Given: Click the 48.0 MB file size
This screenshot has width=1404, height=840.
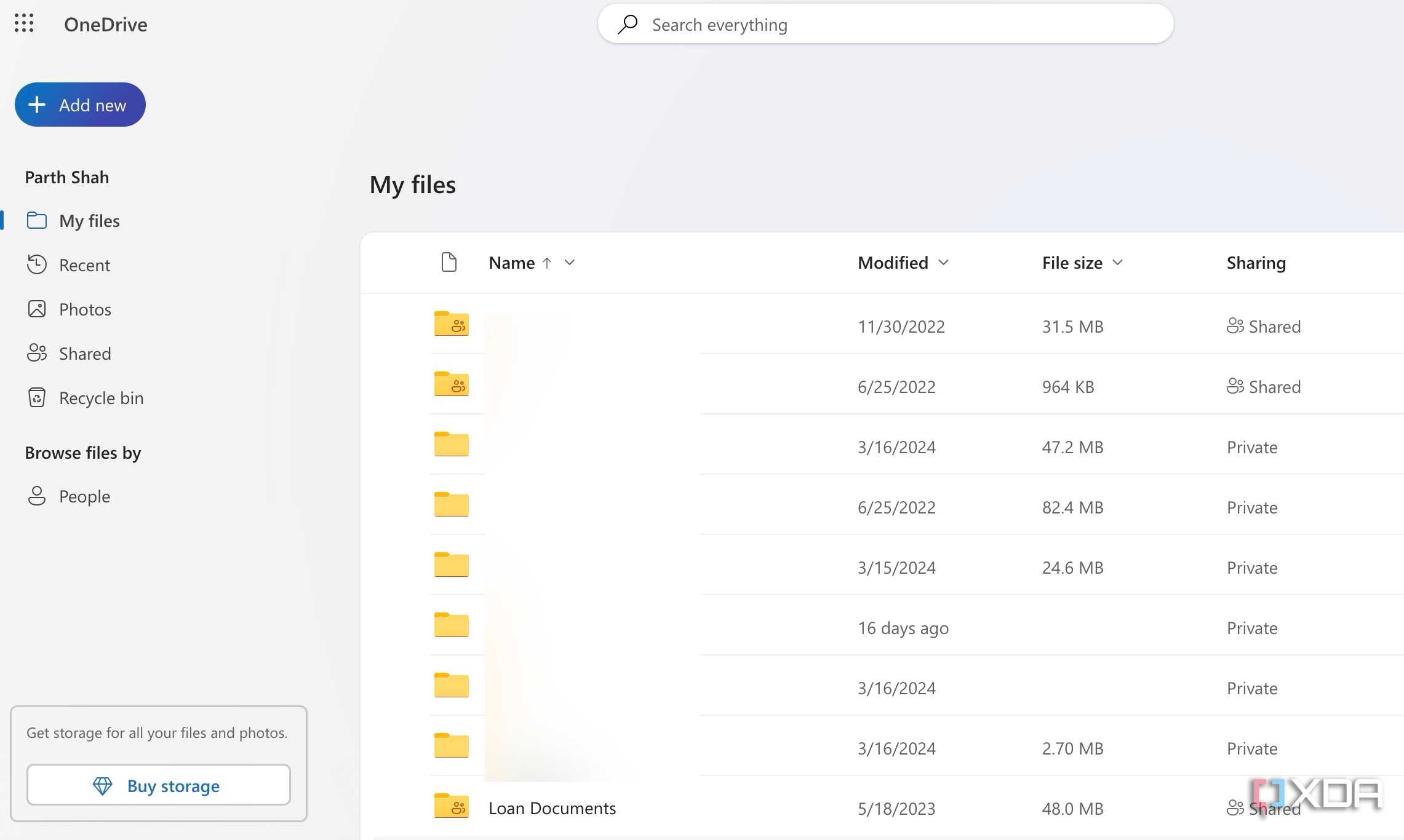Looking at the screenshot, I should (1072, 809).
